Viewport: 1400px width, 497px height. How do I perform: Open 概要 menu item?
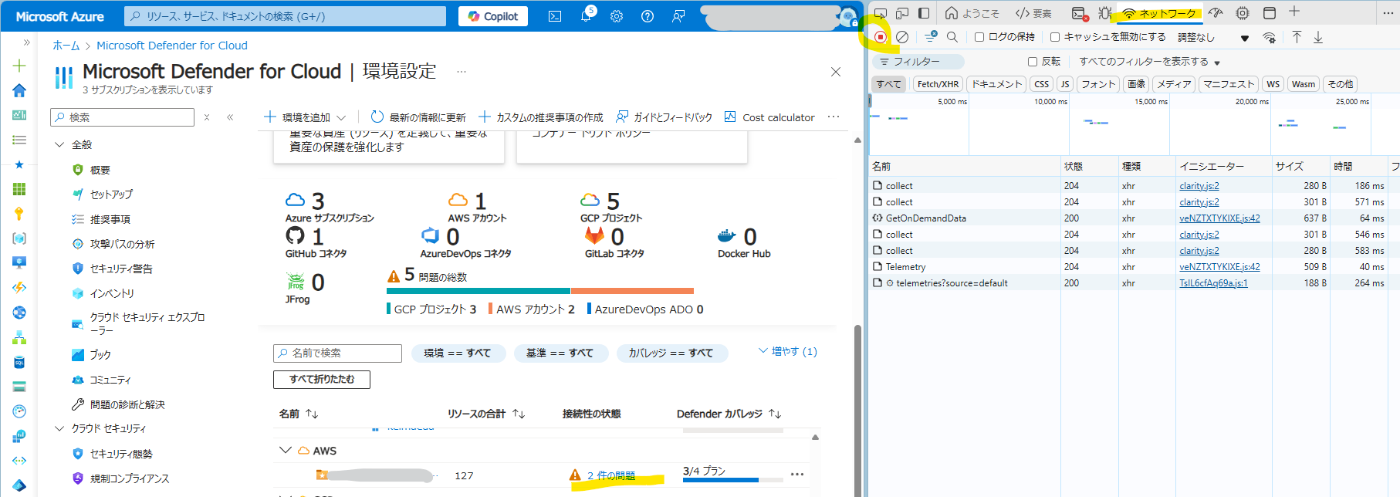click(92, 170)
